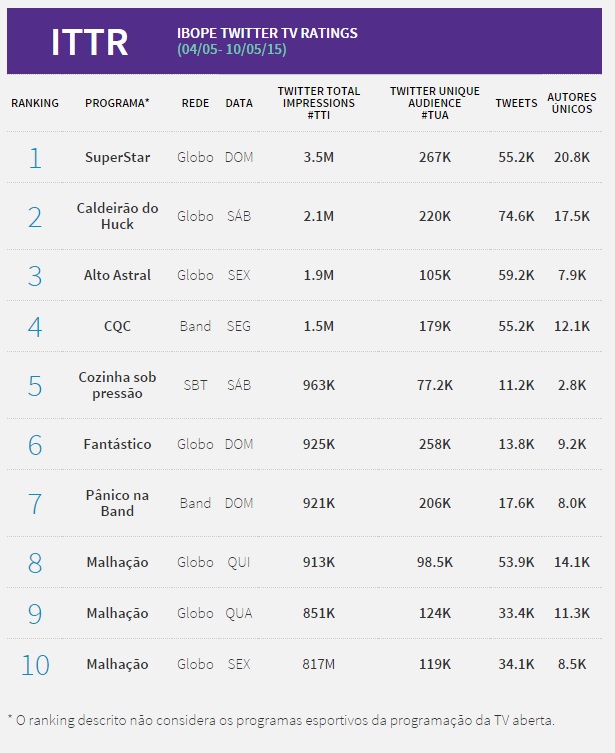Image resolution: width=615 pixels, height=753 pixels.
Task: Click the date range 04/05-10/05/15
Action: tap(231, 50)
